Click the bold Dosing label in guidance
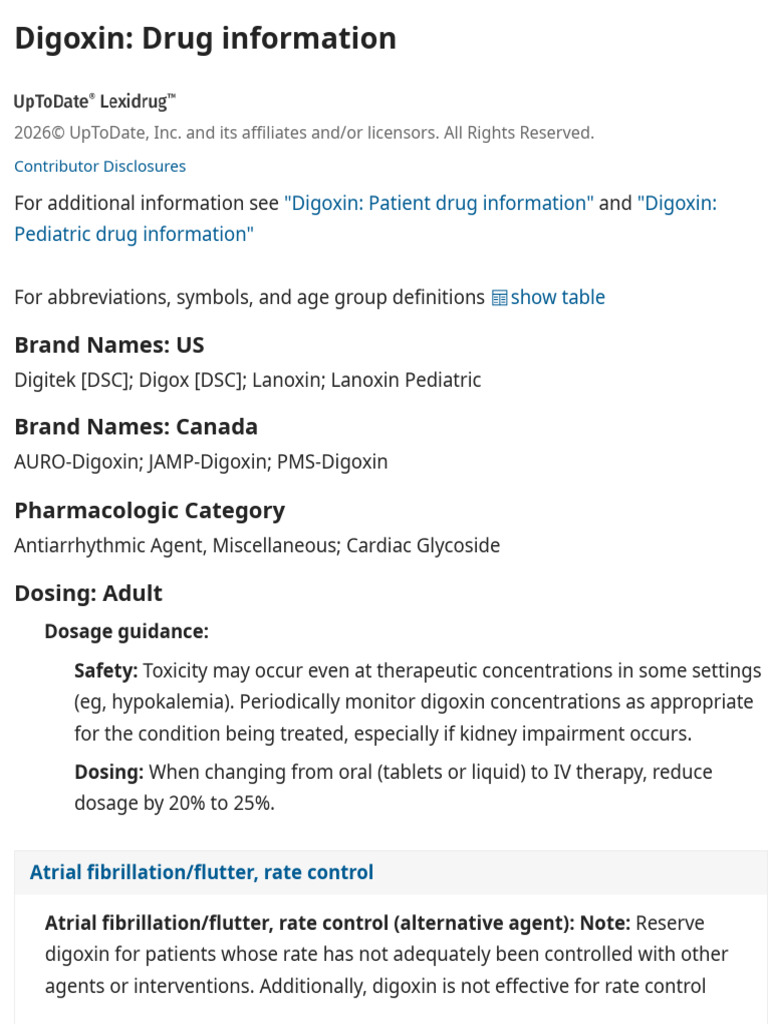 (108, 772)
